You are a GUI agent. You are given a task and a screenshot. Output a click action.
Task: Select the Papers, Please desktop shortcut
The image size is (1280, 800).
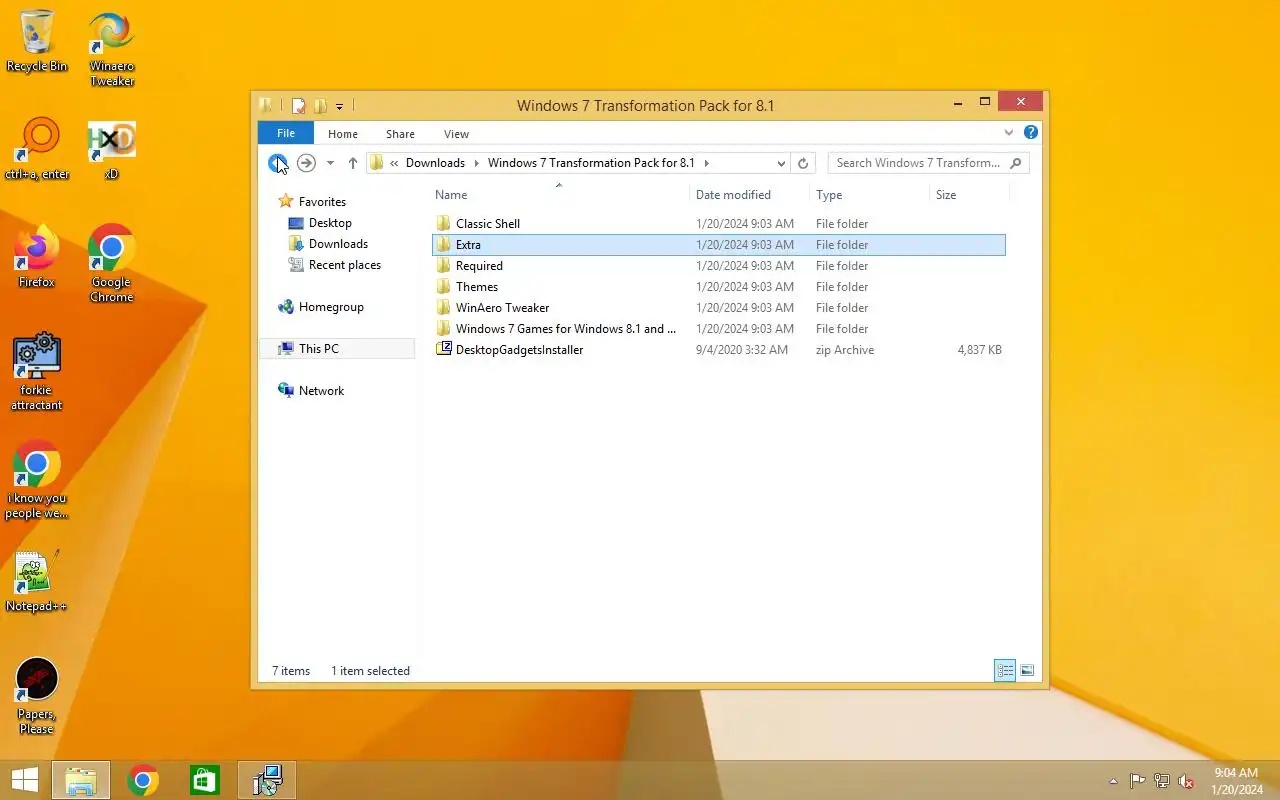point(37,696)
